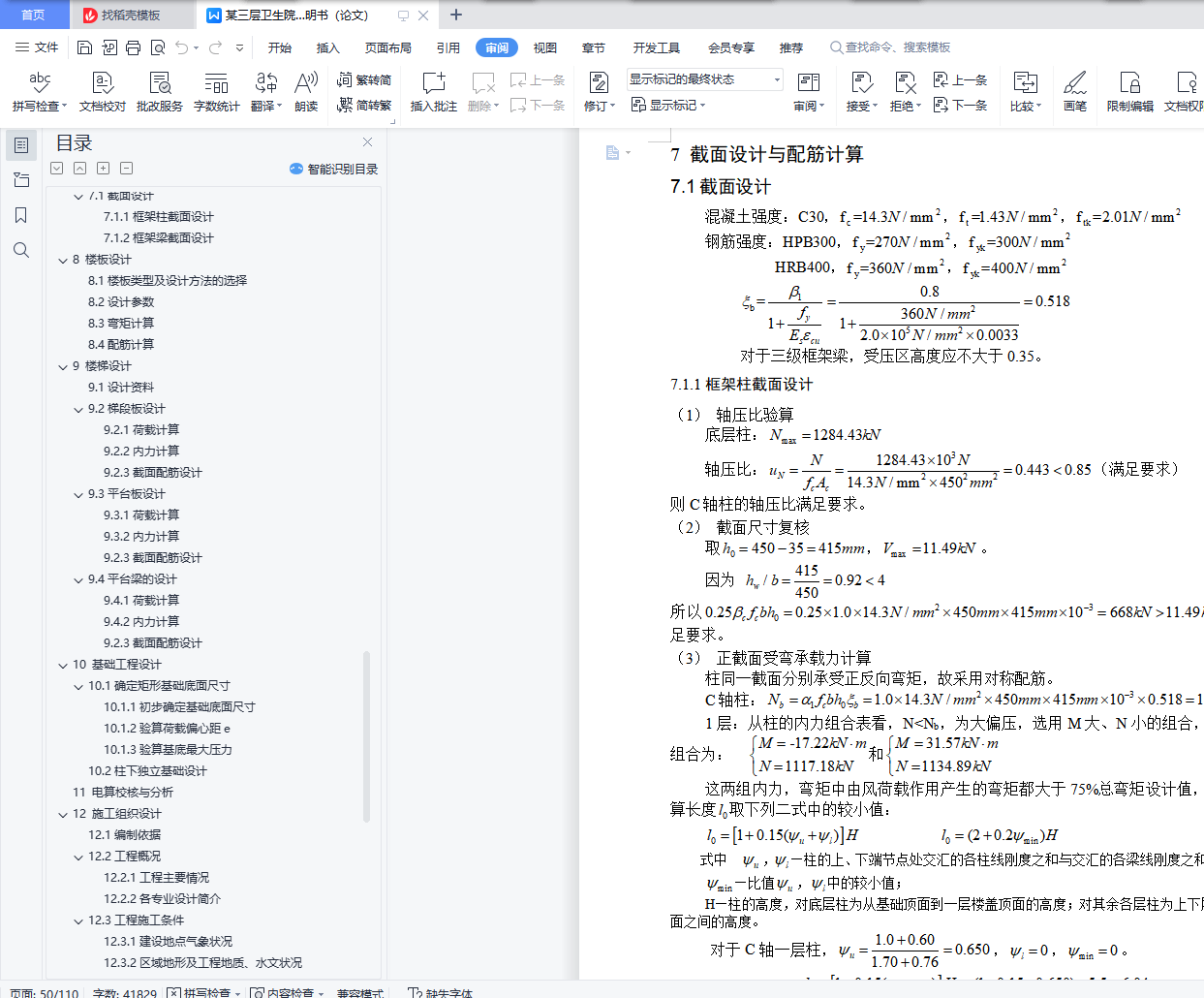Convert text with 繁转简
The width and height of the screenshot is (1204, 998).
pyautogui.click(x=364, y=80)
